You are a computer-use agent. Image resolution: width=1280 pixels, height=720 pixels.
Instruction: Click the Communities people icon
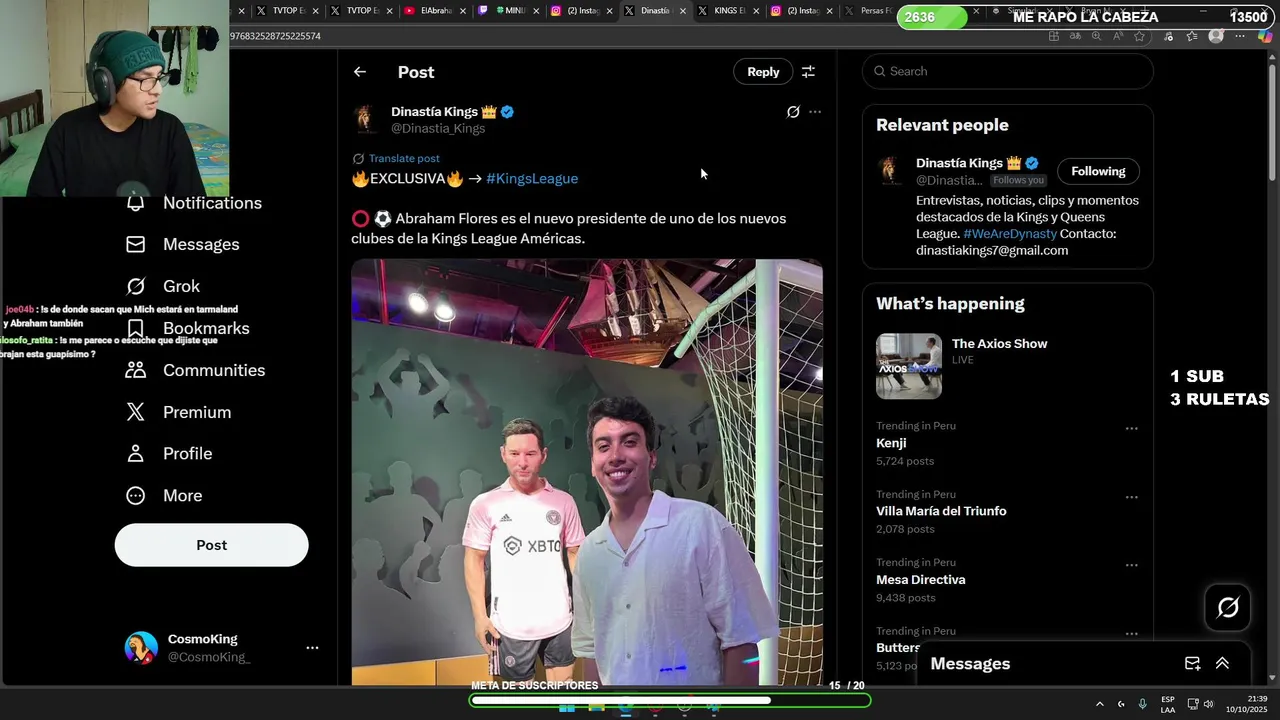pos(136,370)
